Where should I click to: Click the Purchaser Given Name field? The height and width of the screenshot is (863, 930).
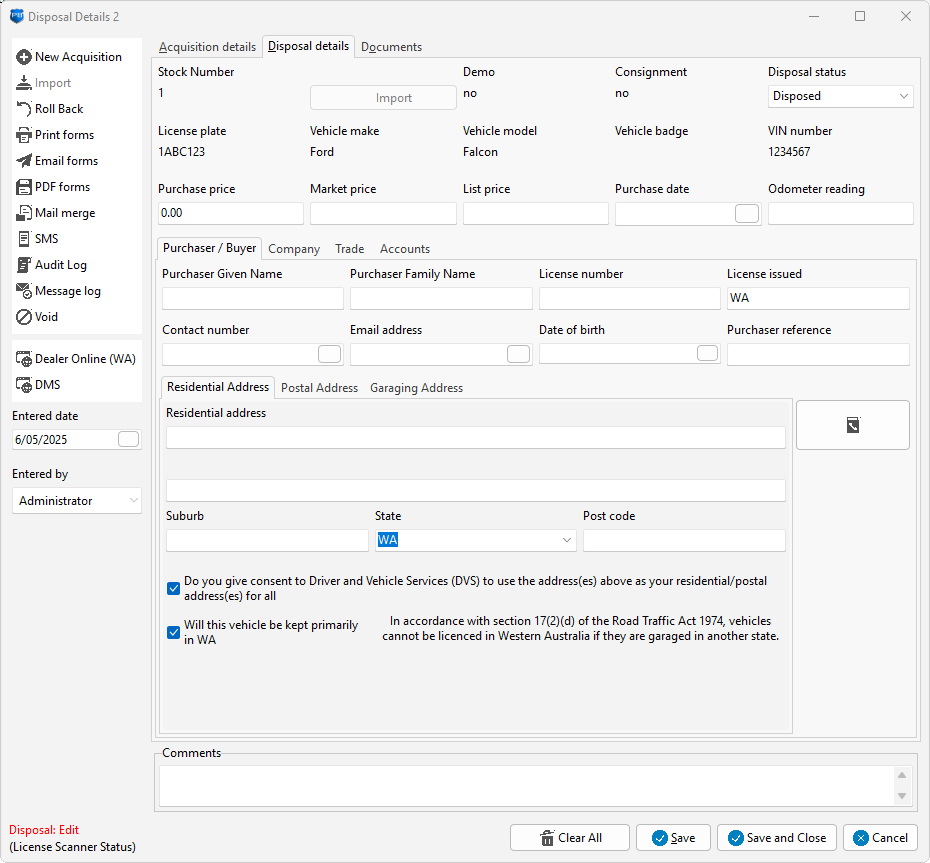coord(252,298)
